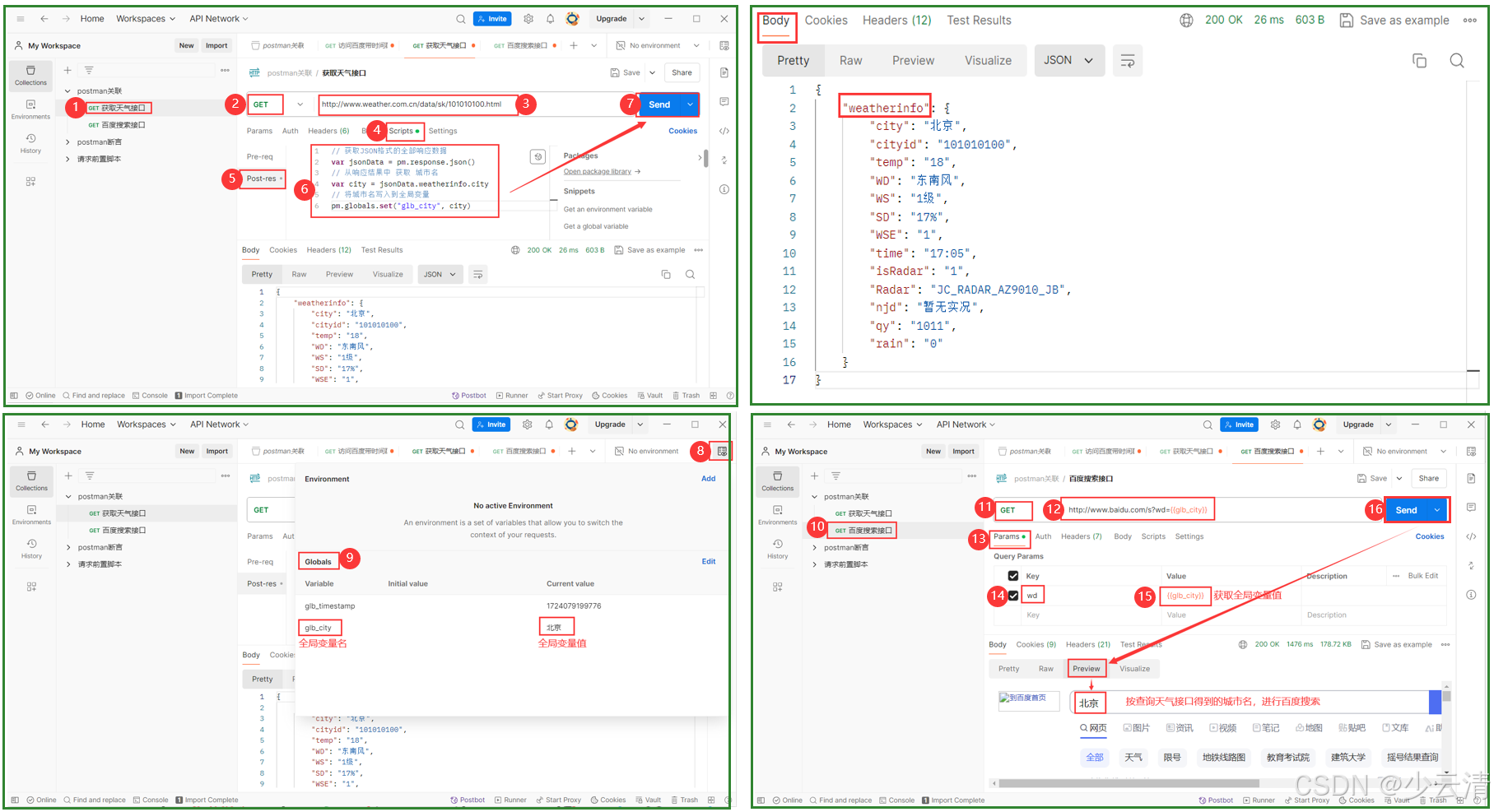Expand the 请求前置脚本 collection in the weather window
Screen dimensions: 1494x812
pyautogui.click(x=67, y=159)
